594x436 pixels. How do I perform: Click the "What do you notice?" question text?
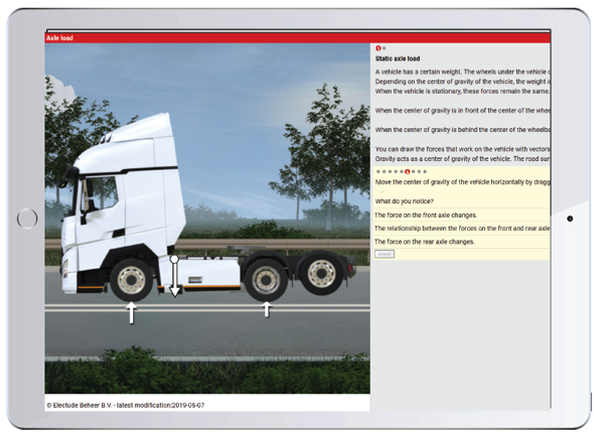(404, 201)
